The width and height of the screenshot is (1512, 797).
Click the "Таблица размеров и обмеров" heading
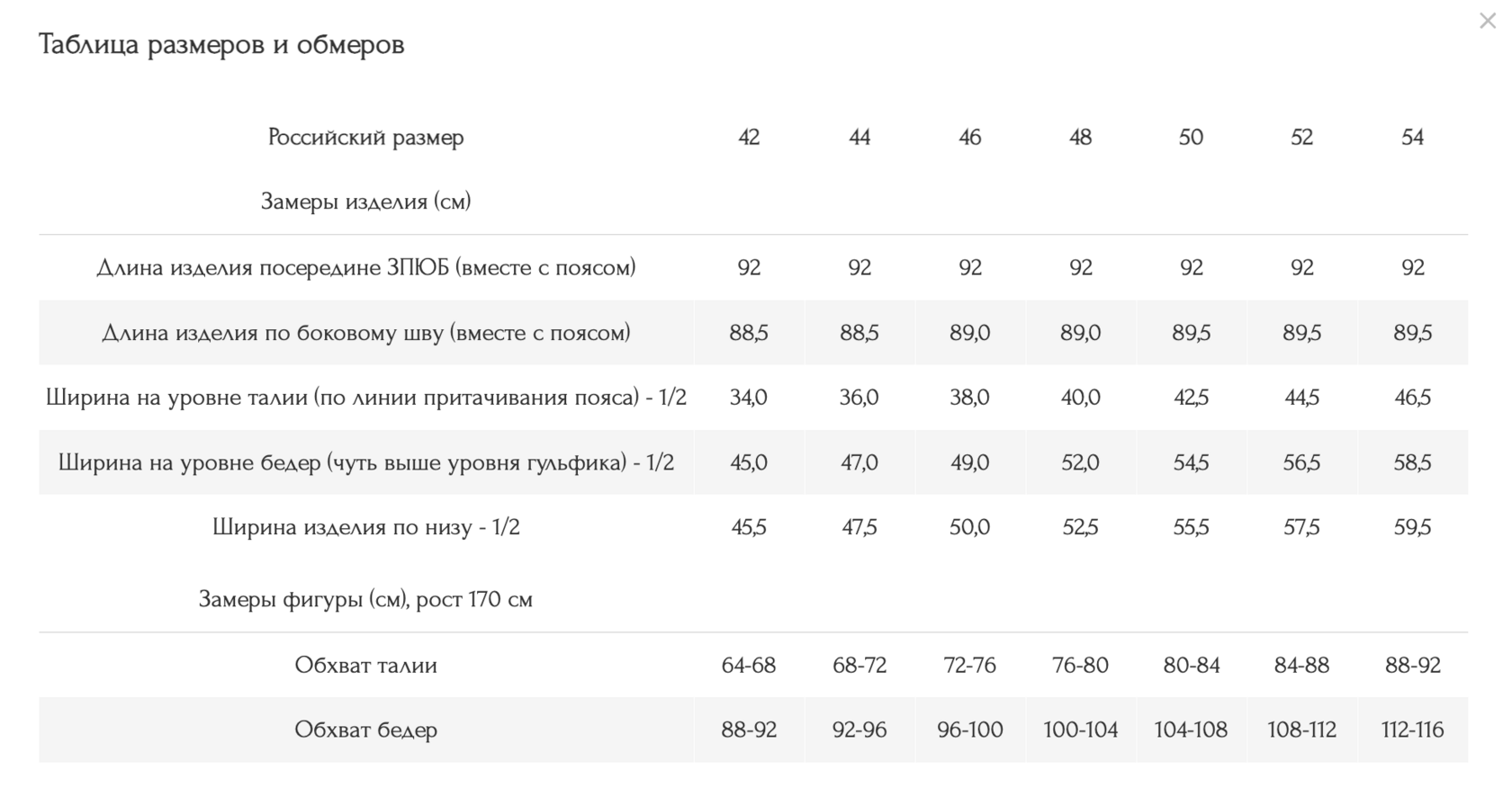click(x=221, y=44)
